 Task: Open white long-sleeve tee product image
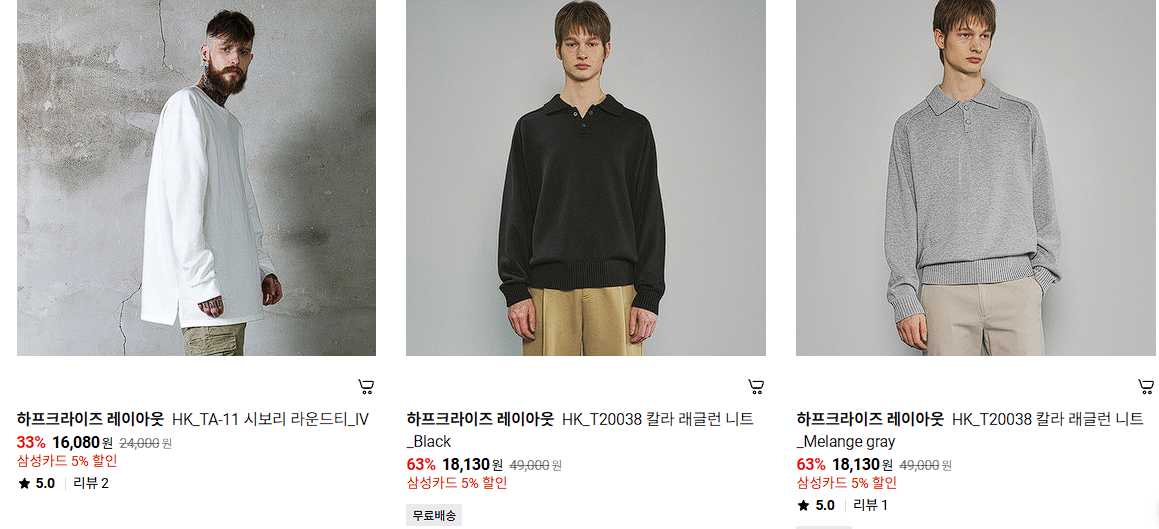tap(197, 177)
